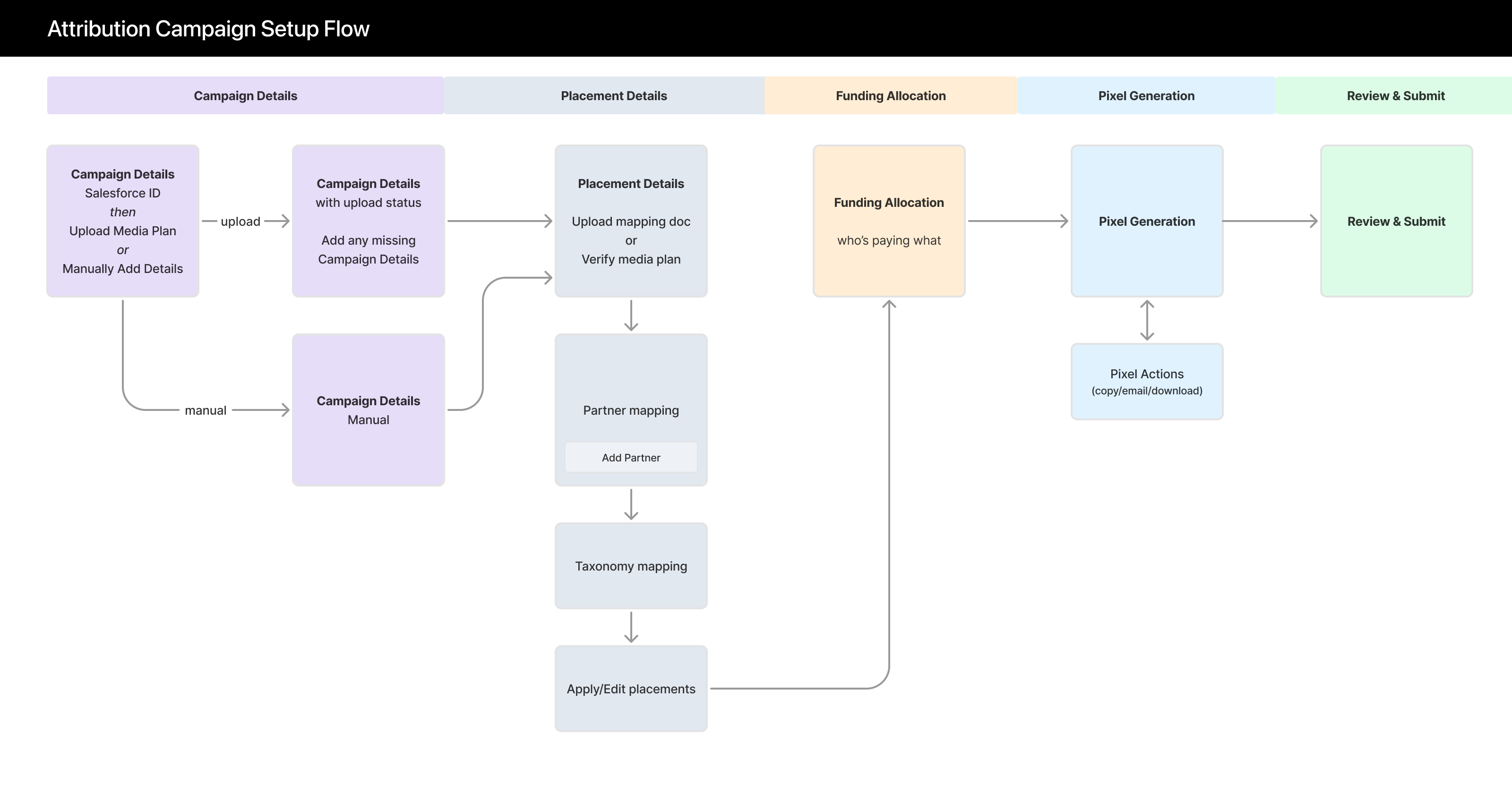
Task: Open the Upload mapping doc node
Action: 631,221
